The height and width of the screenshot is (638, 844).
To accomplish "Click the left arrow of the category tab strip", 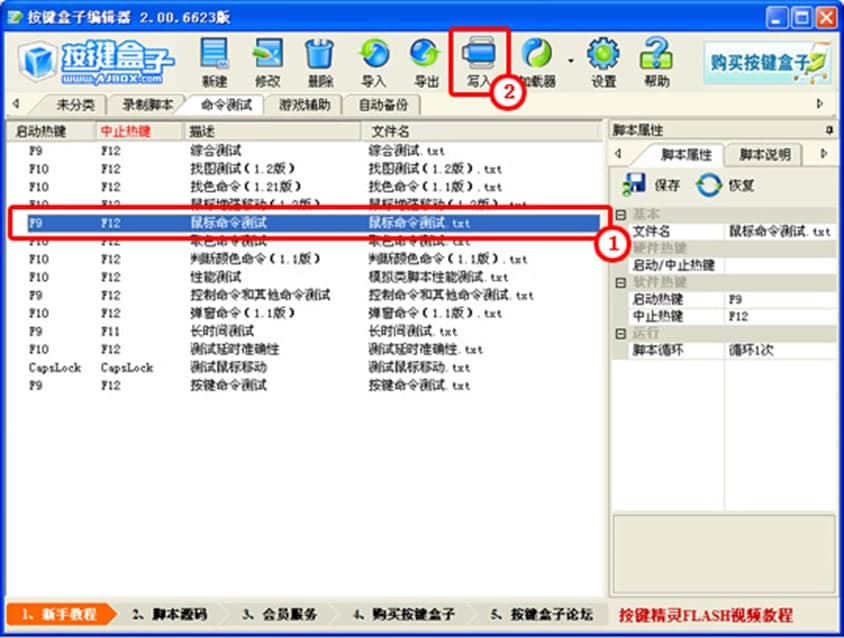I will pos(16,103).
